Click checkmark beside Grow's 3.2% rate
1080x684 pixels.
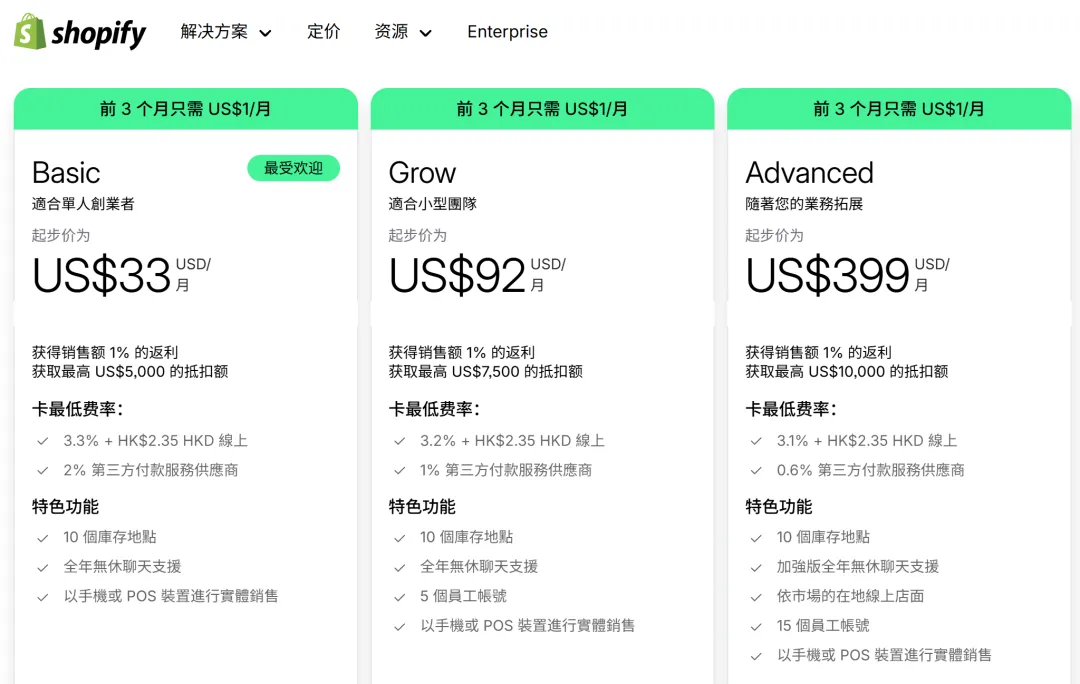pyautogui.click(x=400, y=441)
